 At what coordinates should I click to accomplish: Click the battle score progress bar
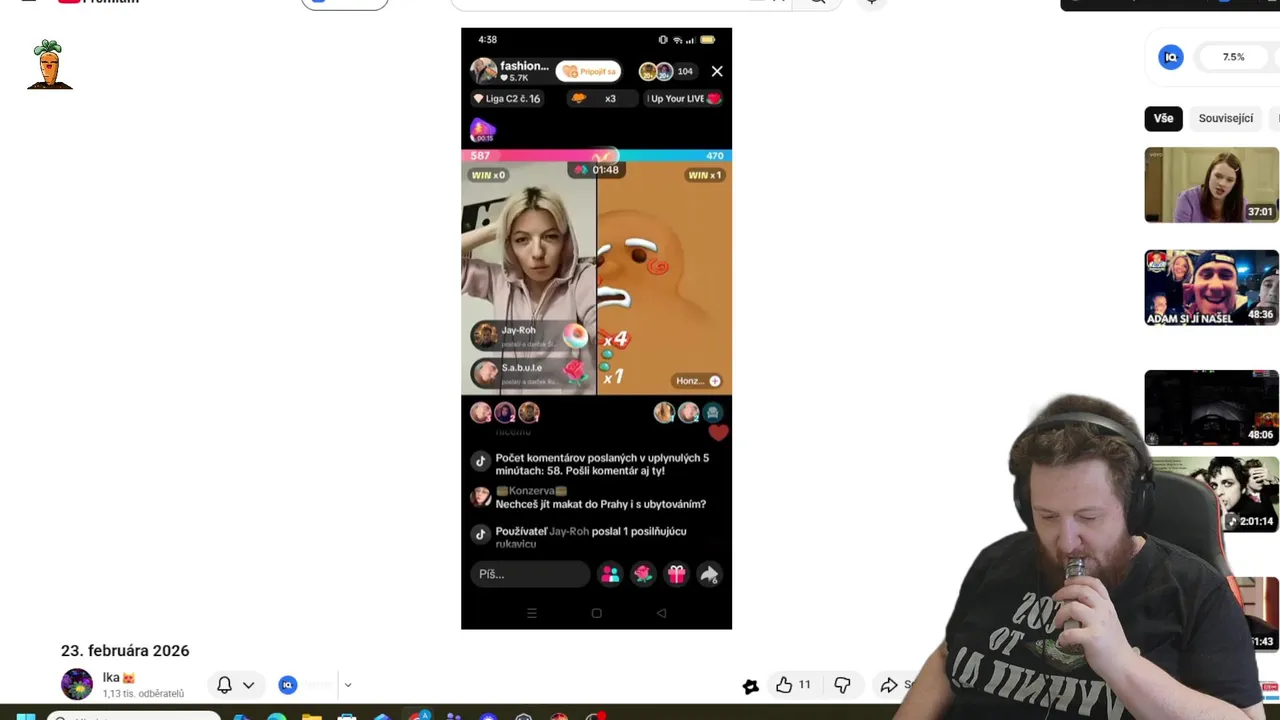(596, 155)
